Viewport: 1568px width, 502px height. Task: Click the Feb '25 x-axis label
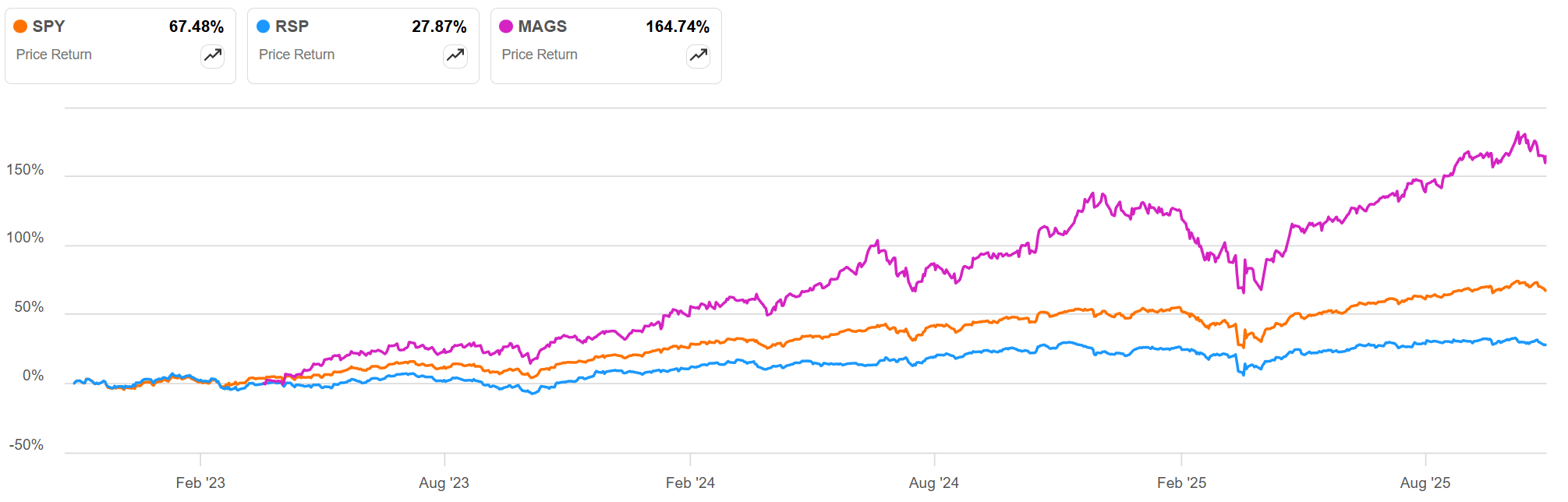tap(1181, 483)
